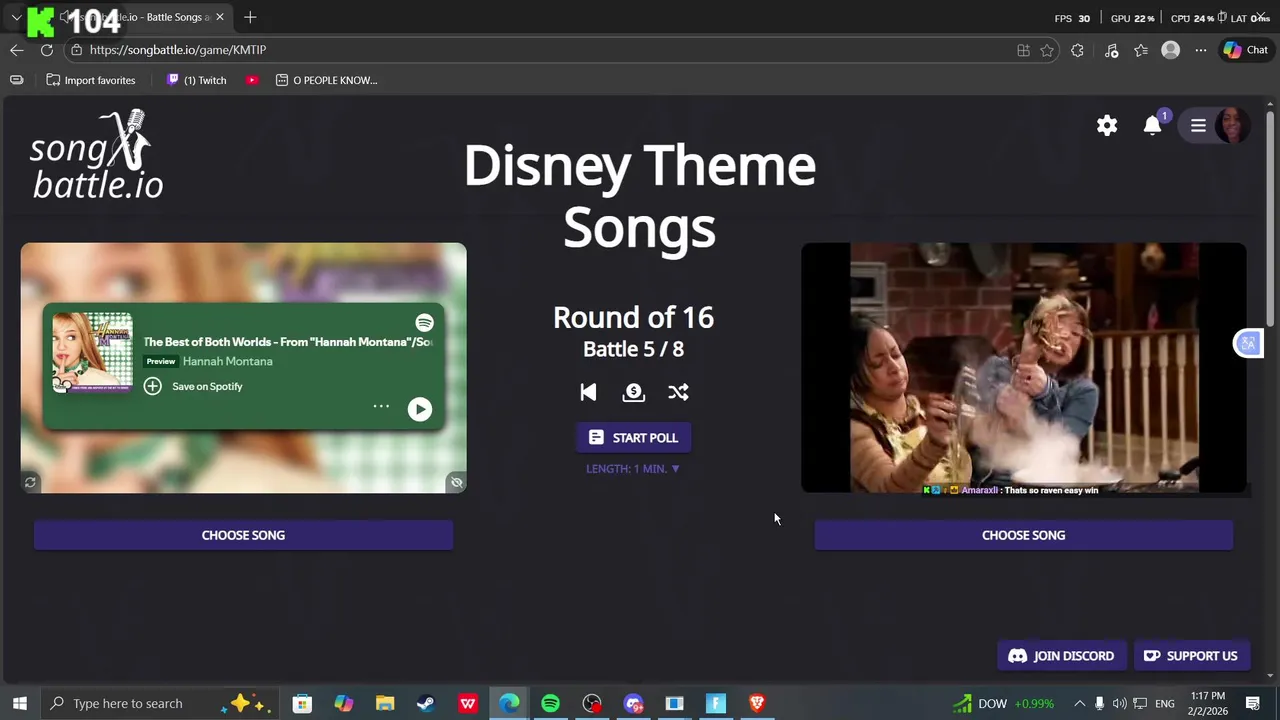1280x720 pixels.
Task: Open Steam from the taskbar
Action: pyautogui.click(x=426, y=703)
